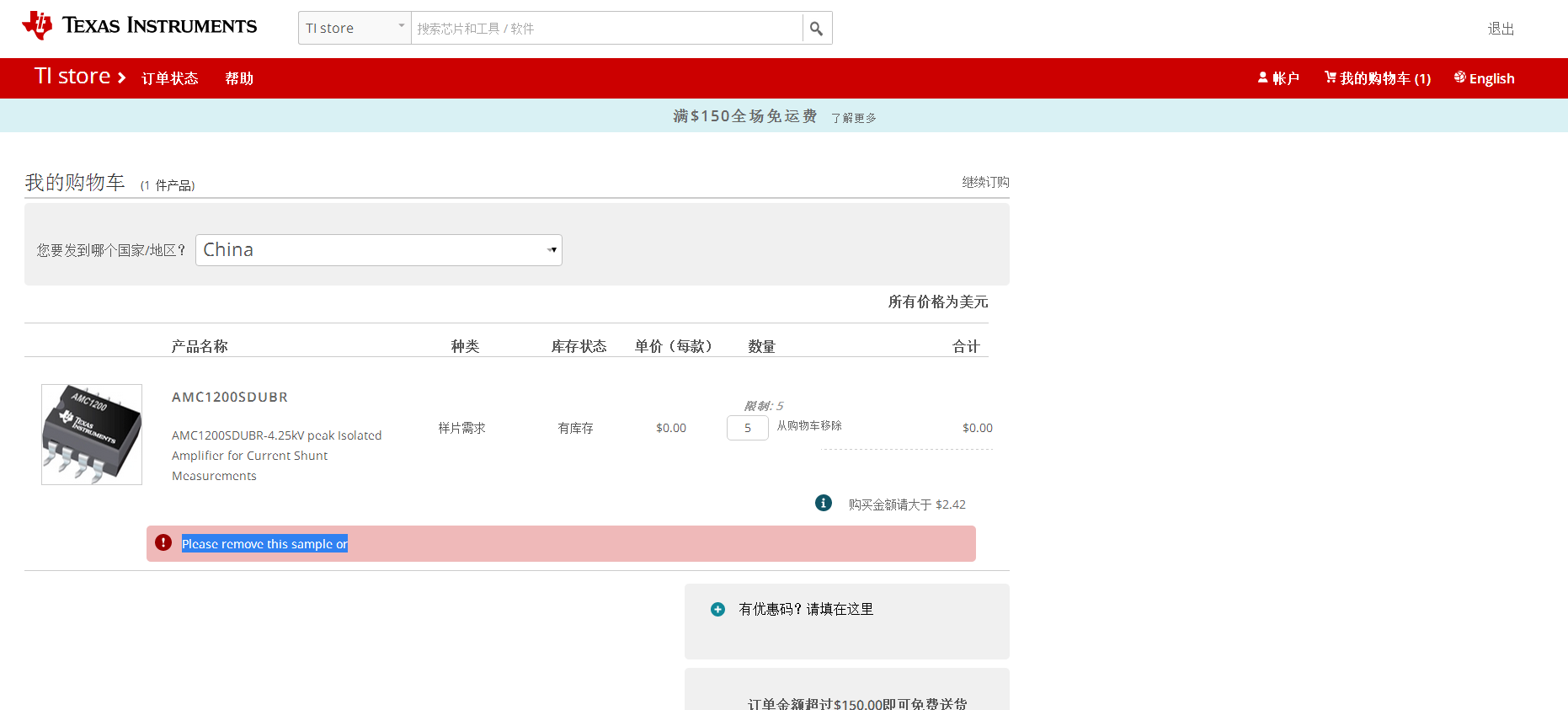
Task: Click the AMC1200SDUBR product description text
Action: 277,456
